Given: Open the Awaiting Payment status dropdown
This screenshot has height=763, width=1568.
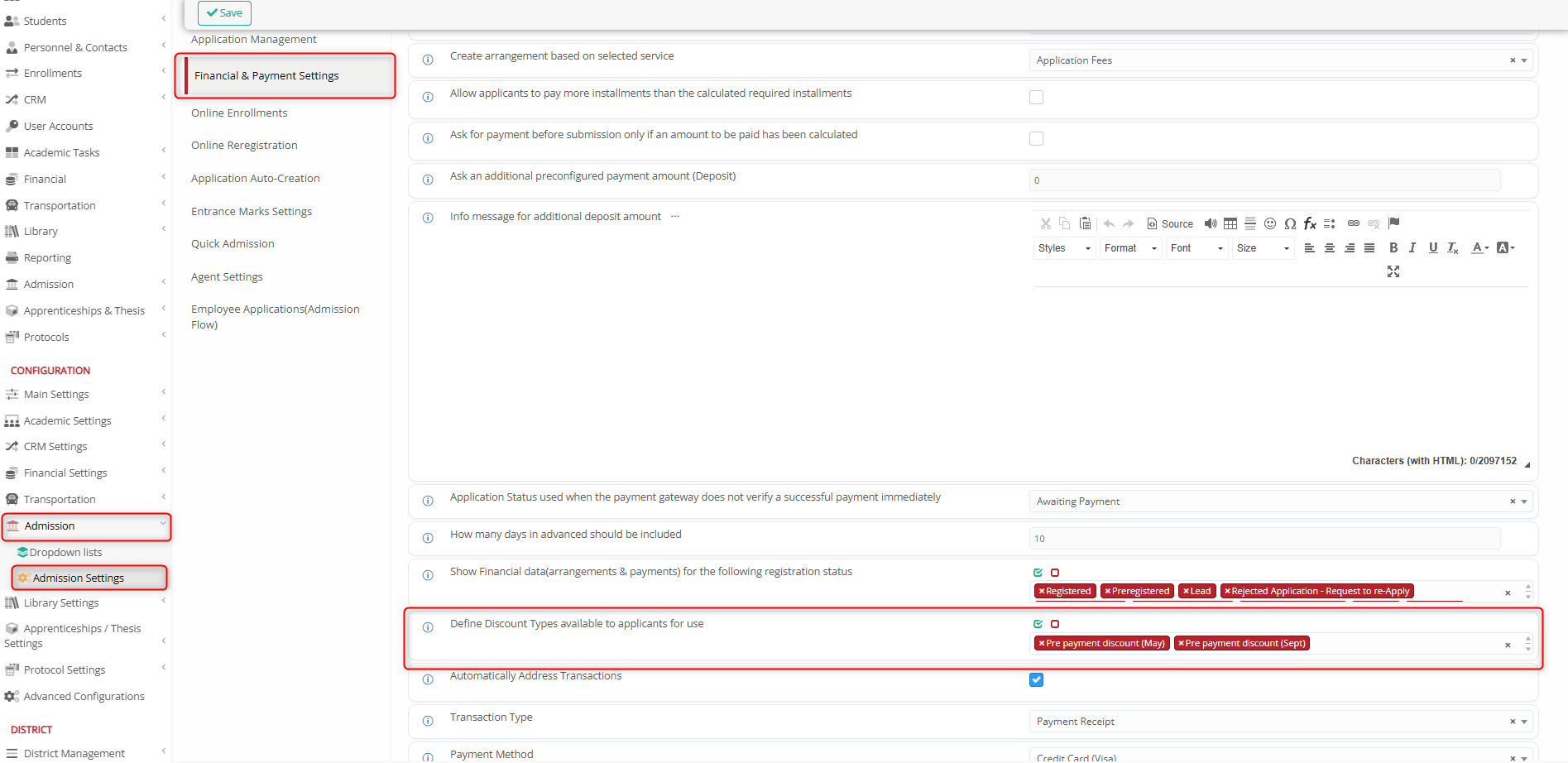Looking at the screenshot, I should 1281,501.
